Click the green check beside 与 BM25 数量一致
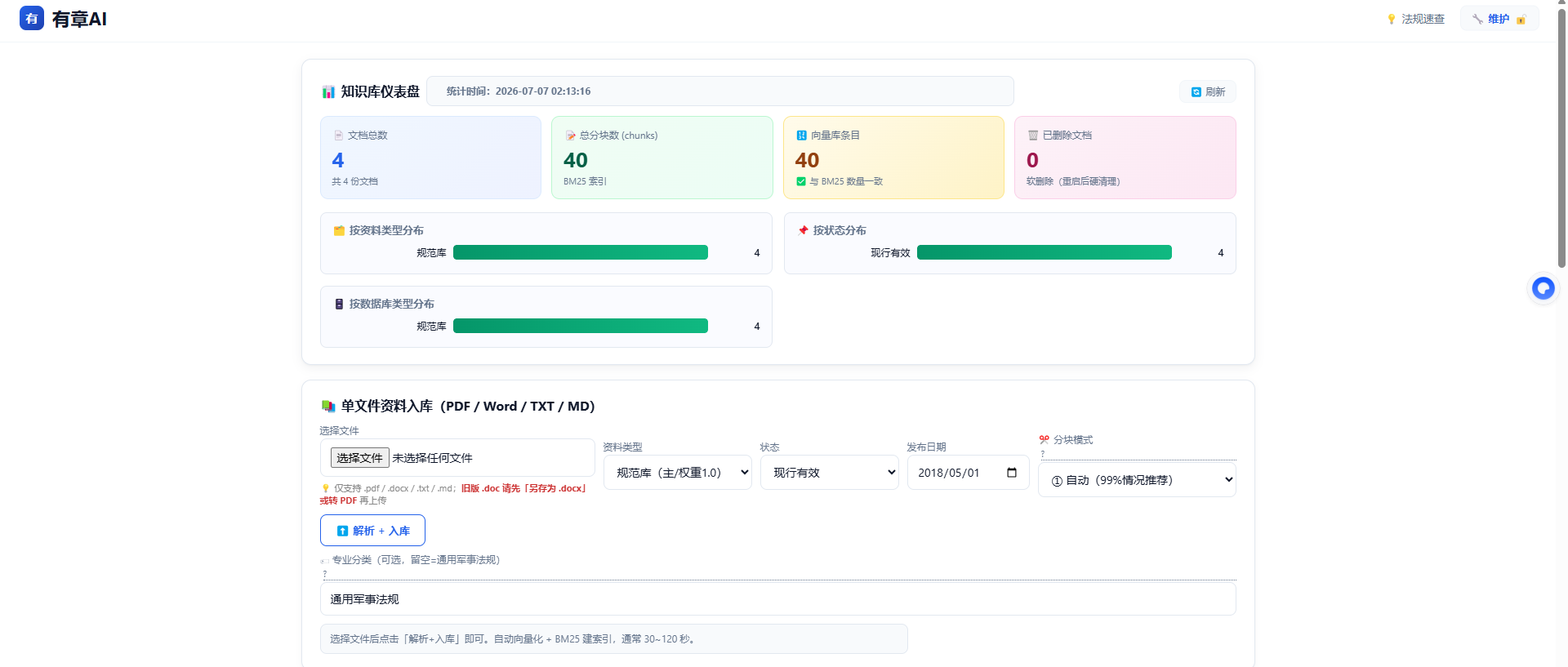This screenshot has height=667, width=1568. 801,181
